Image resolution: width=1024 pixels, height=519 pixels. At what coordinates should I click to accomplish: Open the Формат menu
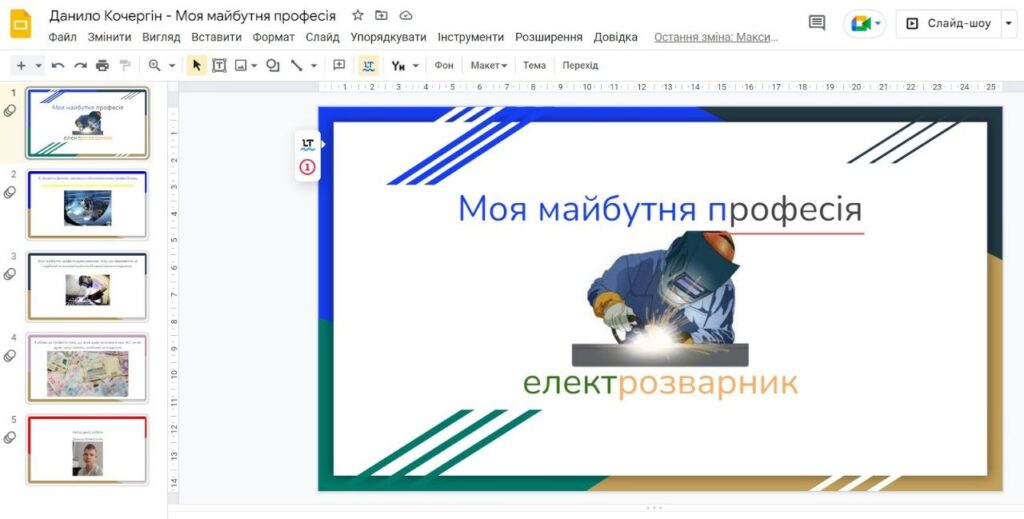point(274,37)
